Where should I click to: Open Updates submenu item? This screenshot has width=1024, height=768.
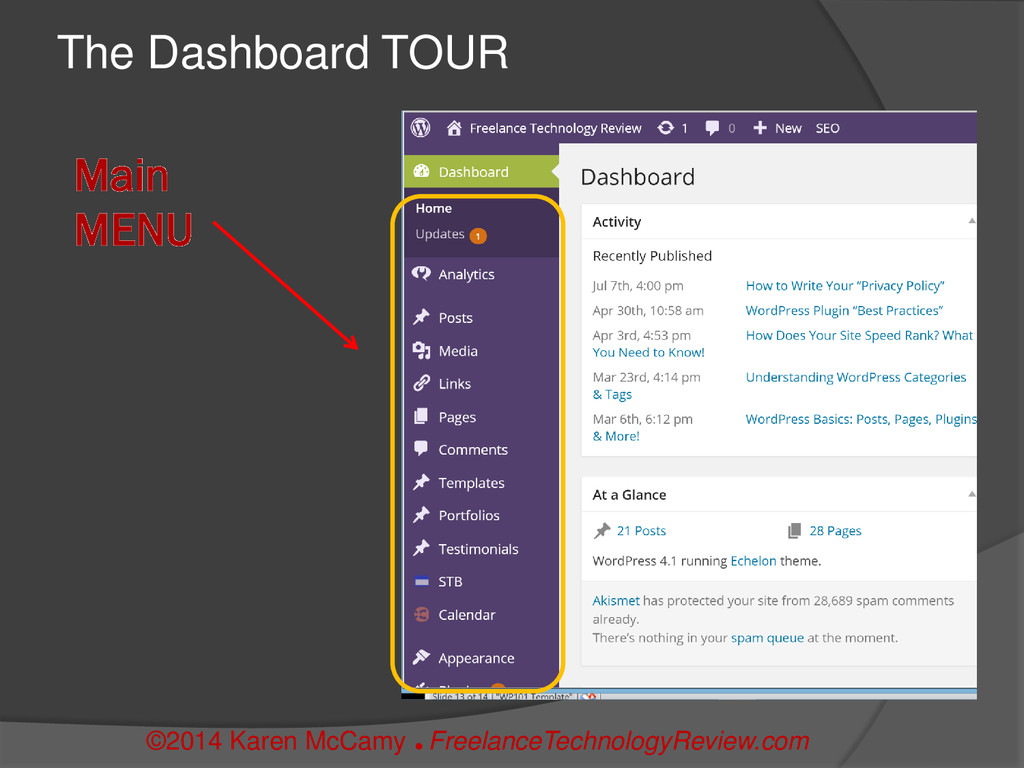440,234
